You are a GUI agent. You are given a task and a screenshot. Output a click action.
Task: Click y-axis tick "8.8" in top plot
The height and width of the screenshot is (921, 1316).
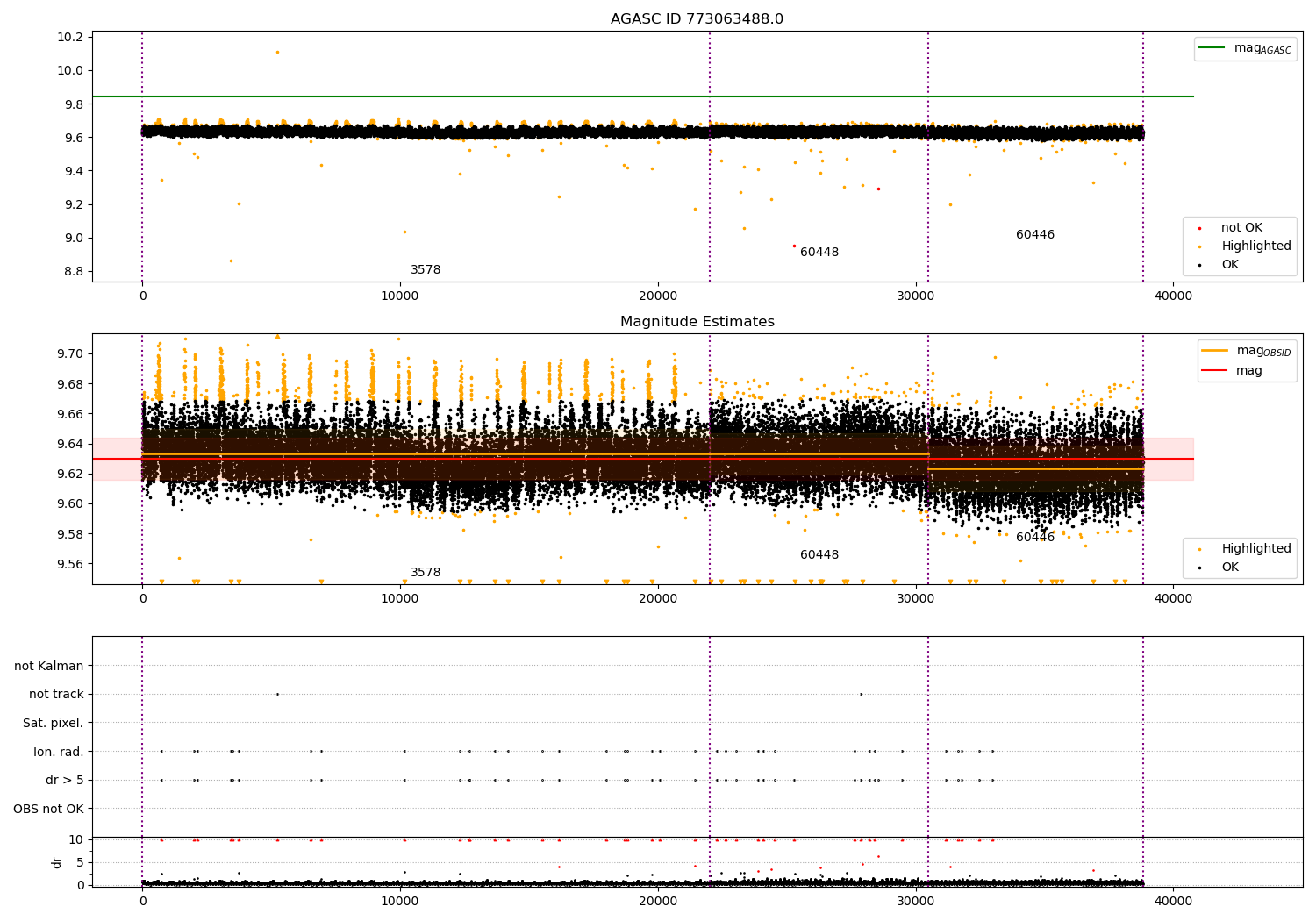74,271
